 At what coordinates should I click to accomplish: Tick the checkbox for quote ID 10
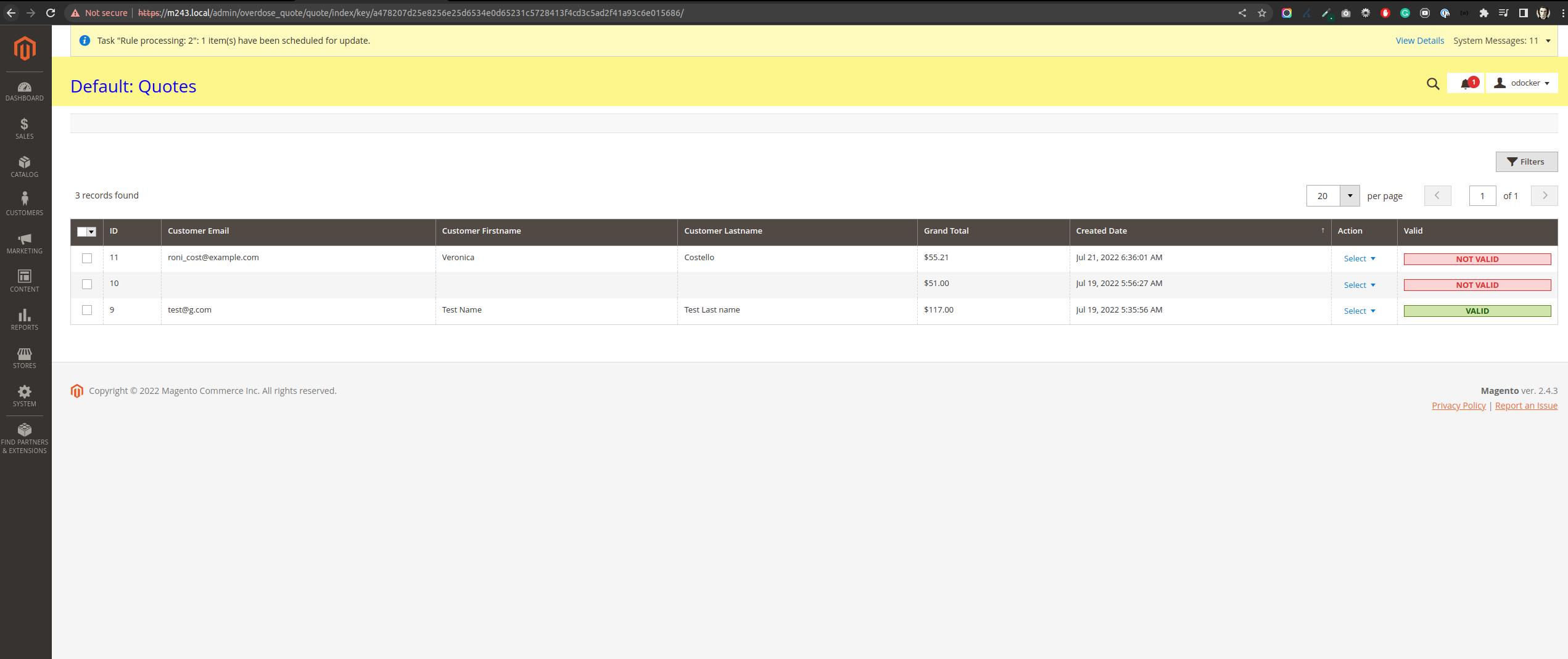pos(87,284)
